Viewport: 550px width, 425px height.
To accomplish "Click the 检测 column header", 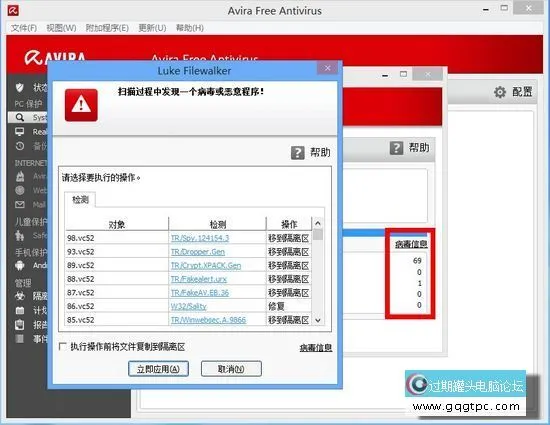I will click(217, 224).
